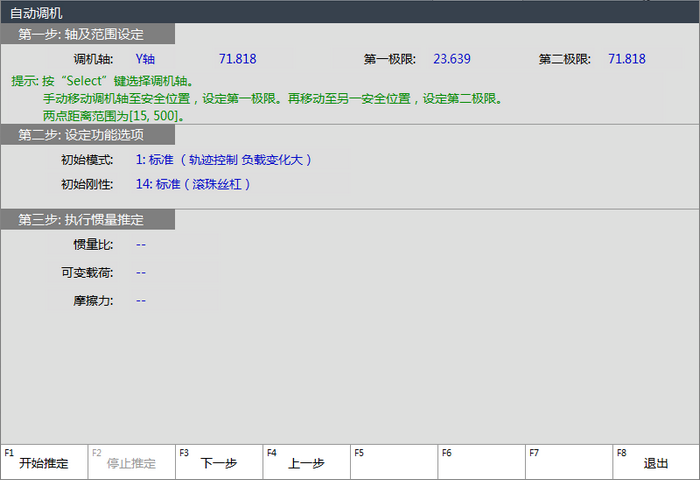The width and height of the screenshot is (700, 480).
Task: Exit with F8 退出 button
Action: pos(656,462)
